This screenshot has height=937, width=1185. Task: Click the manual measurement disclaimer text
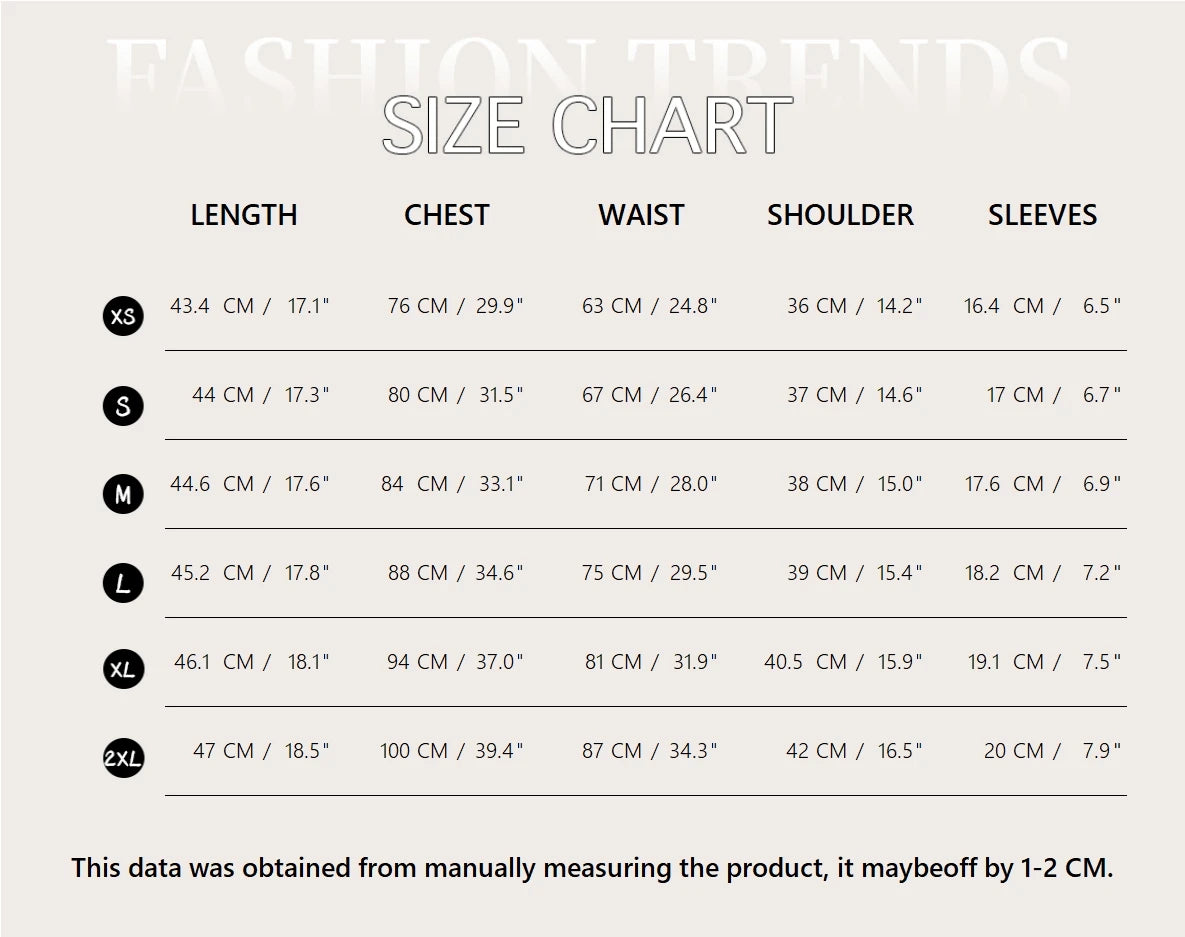pos(592,867)
